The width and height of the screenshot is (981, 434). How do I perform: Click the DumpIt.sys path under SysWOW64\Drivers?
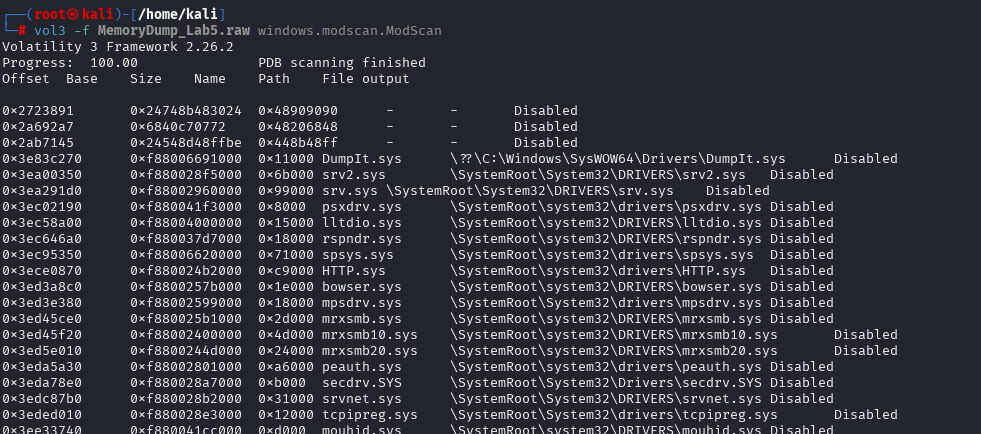(x=618, y=158)
